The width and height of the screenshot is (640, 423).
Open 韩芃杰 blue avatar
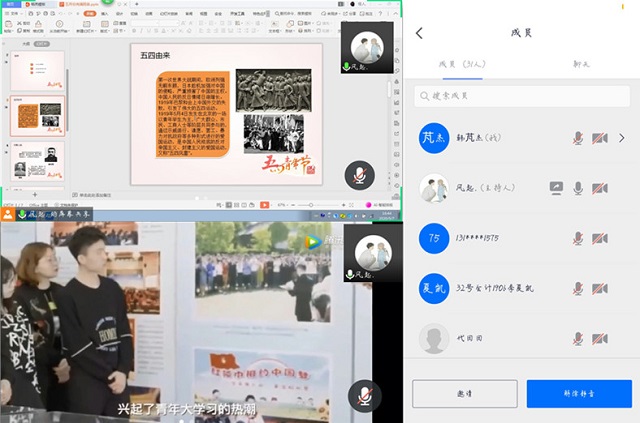click(434, 138)
